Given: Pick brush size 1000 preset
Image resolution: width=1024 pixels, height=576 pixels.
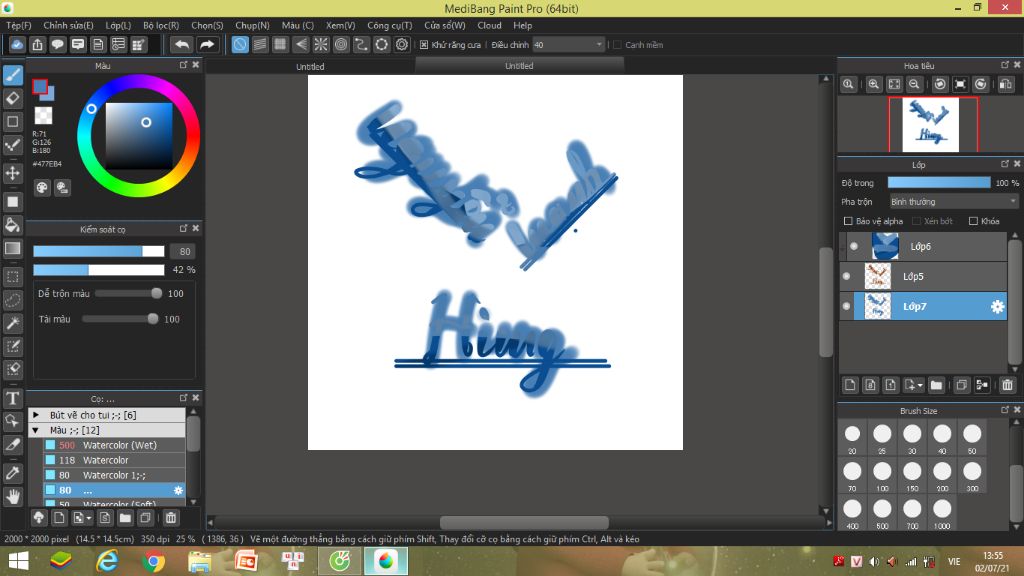Looking at the screenshot, I should click(942, 515).
